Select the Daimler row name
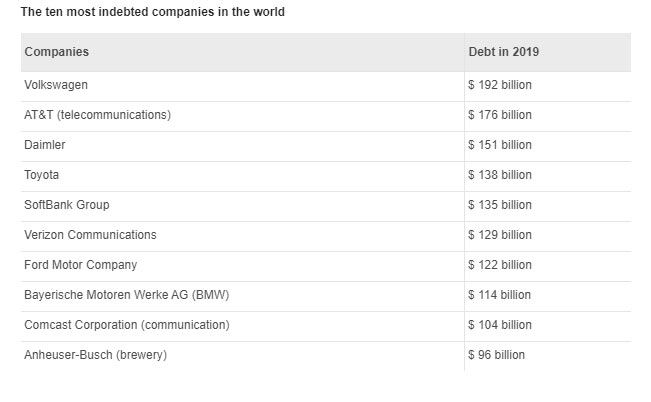Viewport: 651px width, 402px height. pyautogui.click(x=45, y=145)
